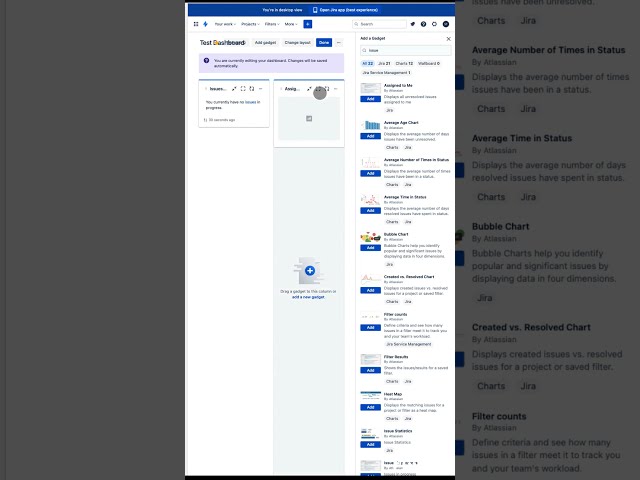The width and height of the screenshot is (640, 480).
Task: Add the Average Age Chart gadget
Action: [371, 136]
